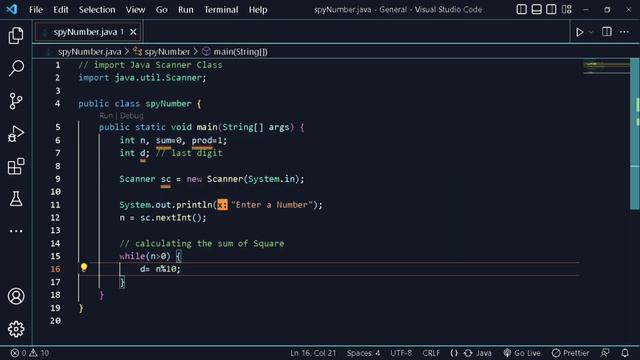Open the Explorer view in activity bar
640x360 pixels.
[16, 36]
